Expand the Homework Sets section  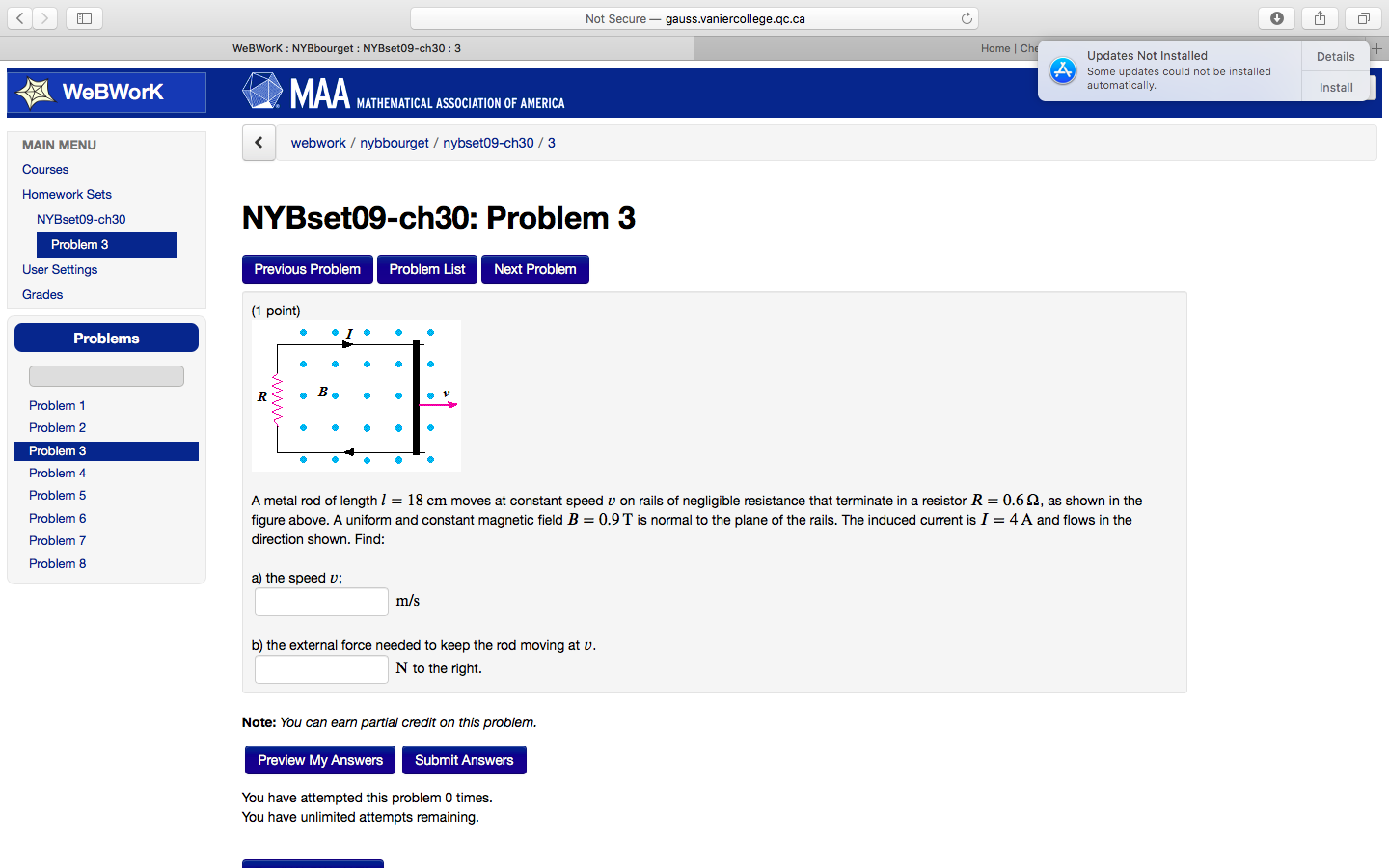tap(67, 194)
